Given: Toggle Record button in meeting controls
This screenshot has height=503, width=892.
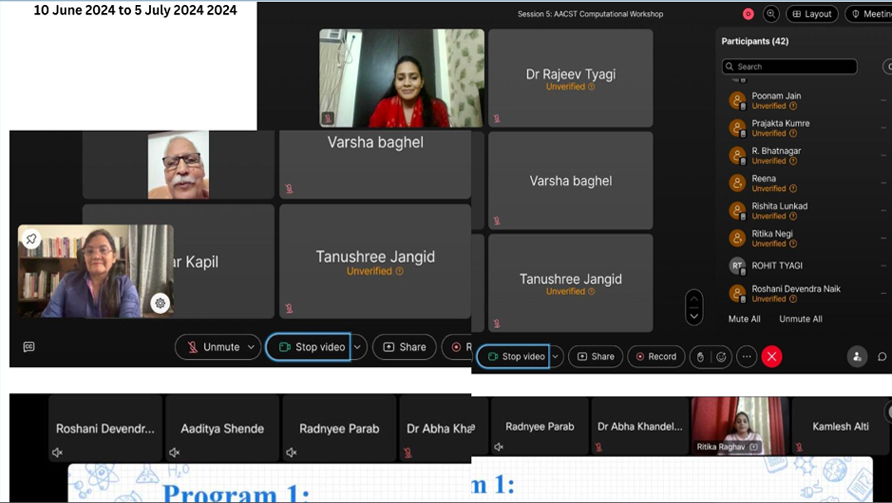Looking at the screenshot, I should click(x=653, y=357).
